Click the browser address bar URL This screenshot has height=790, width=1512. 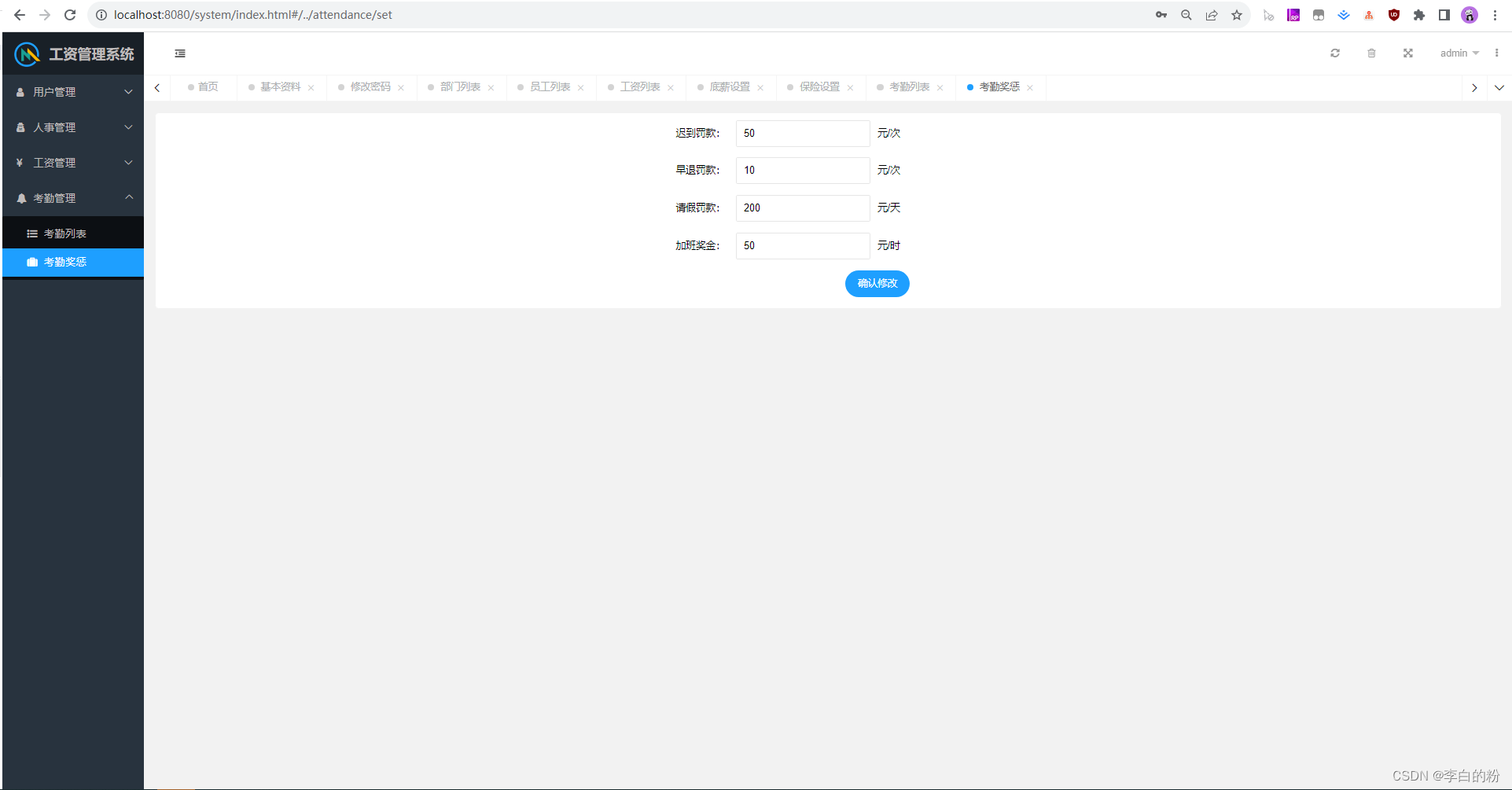coord(253,15)
